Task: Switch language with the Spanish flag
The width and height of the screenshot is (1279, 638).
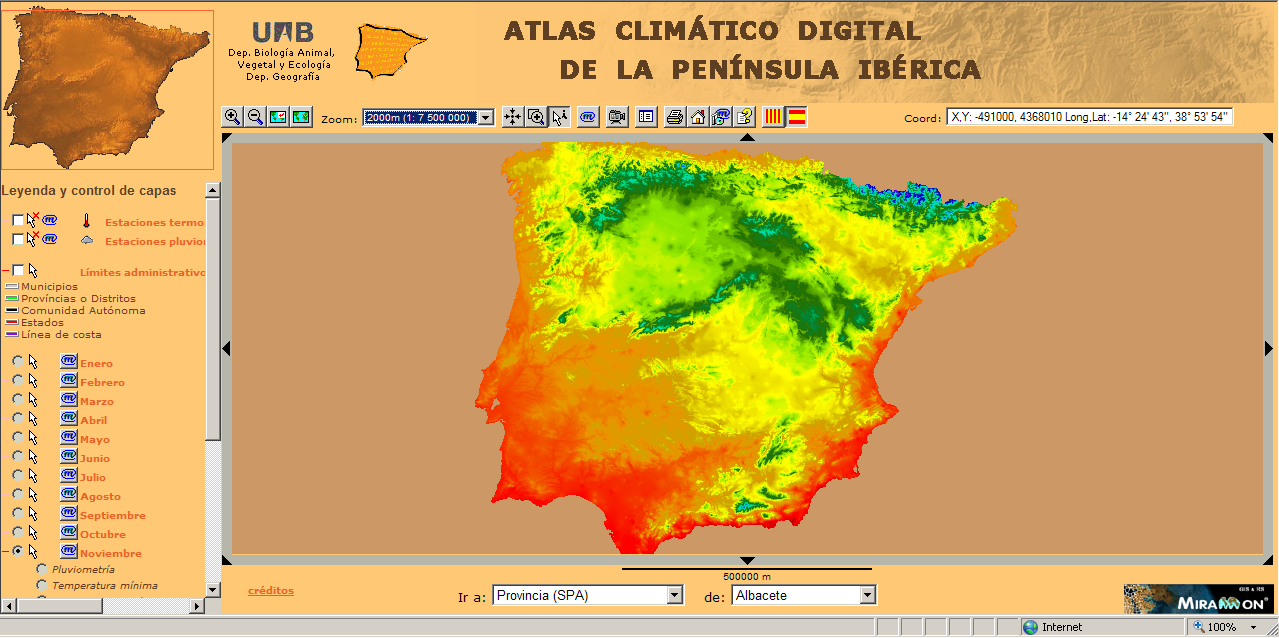Action: point(797,117)
